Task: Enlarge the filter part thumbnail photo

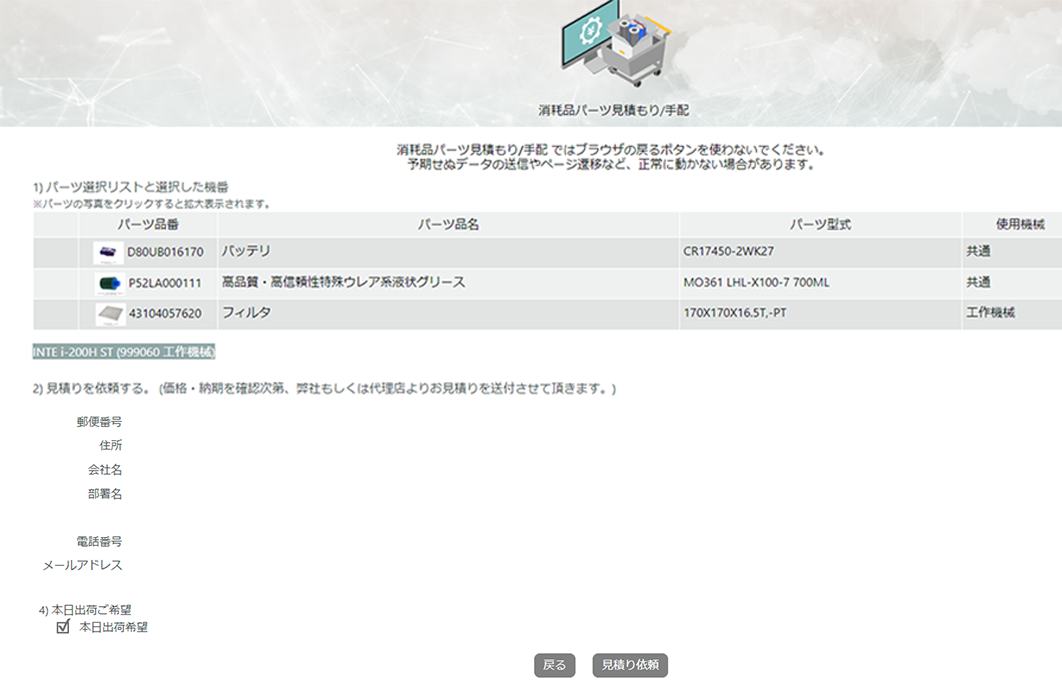Action: (x=109, y=314)
